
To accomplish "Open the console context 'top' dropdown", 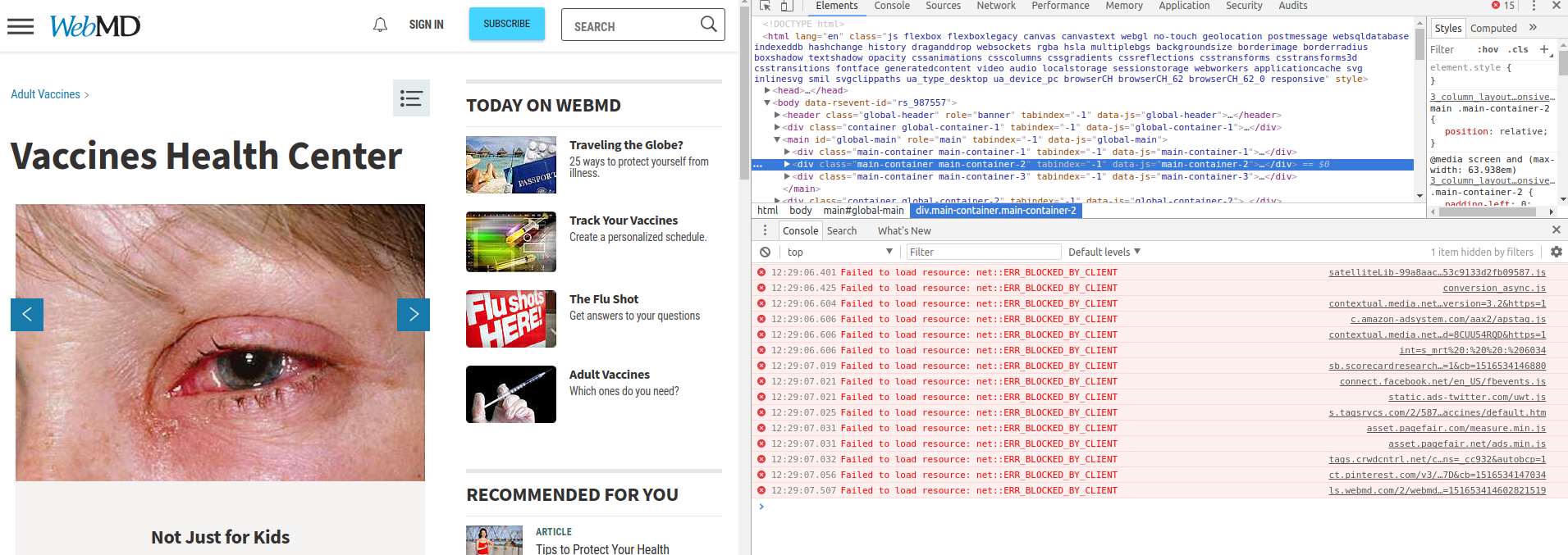I will (839, 252).
